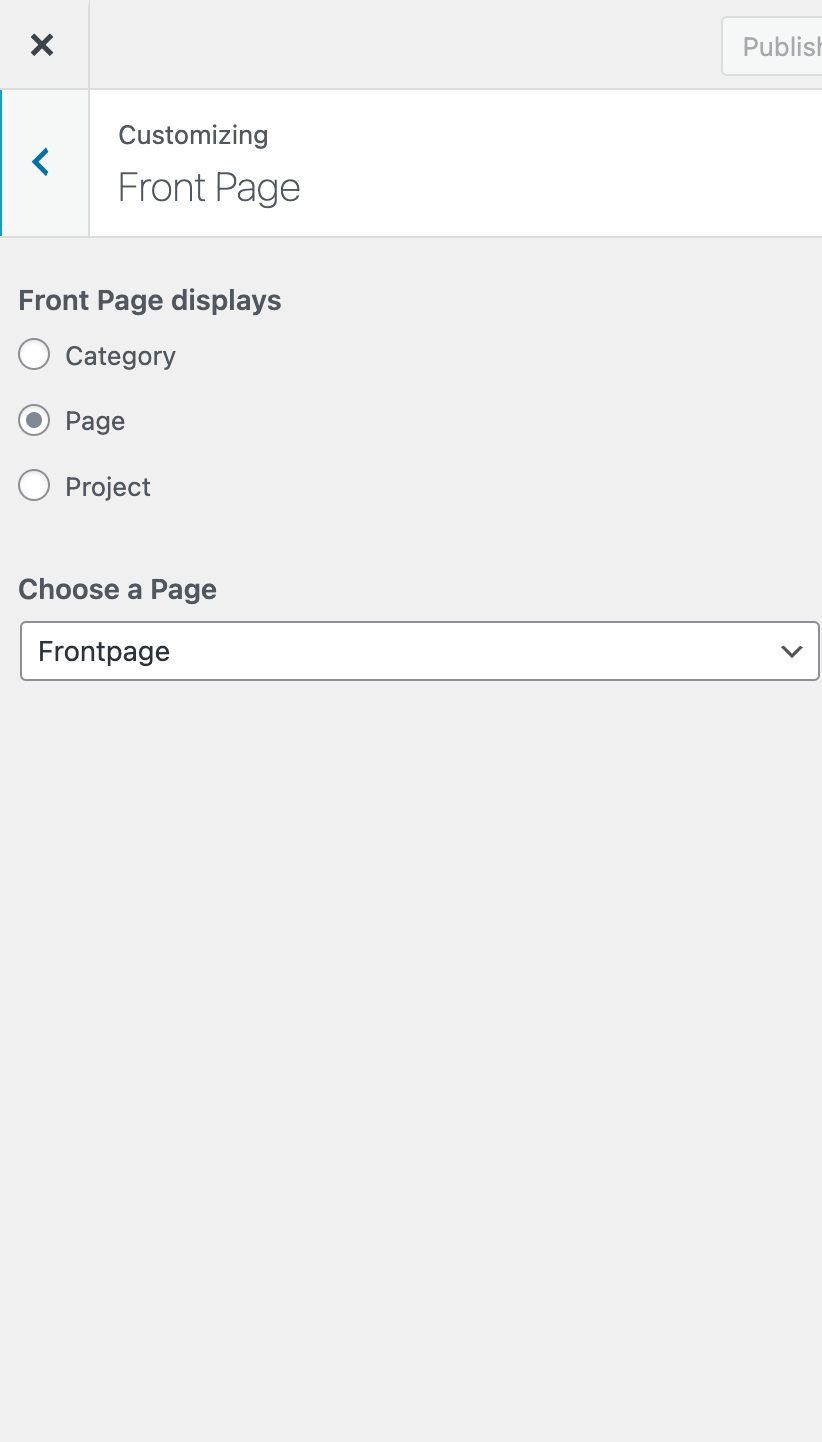Click the Front Page heading
The height and width of the screenshot is (1442, 822).
(x=208, y=187)
